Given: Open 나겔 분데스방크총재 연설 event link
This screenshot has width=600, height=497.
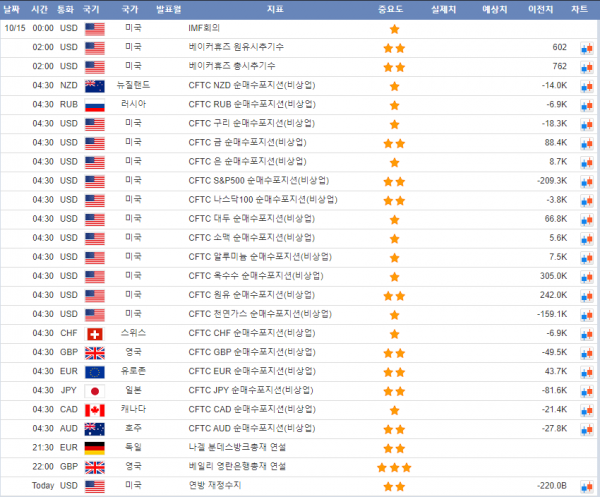Looking at the screenshot, I should (238, 448).
